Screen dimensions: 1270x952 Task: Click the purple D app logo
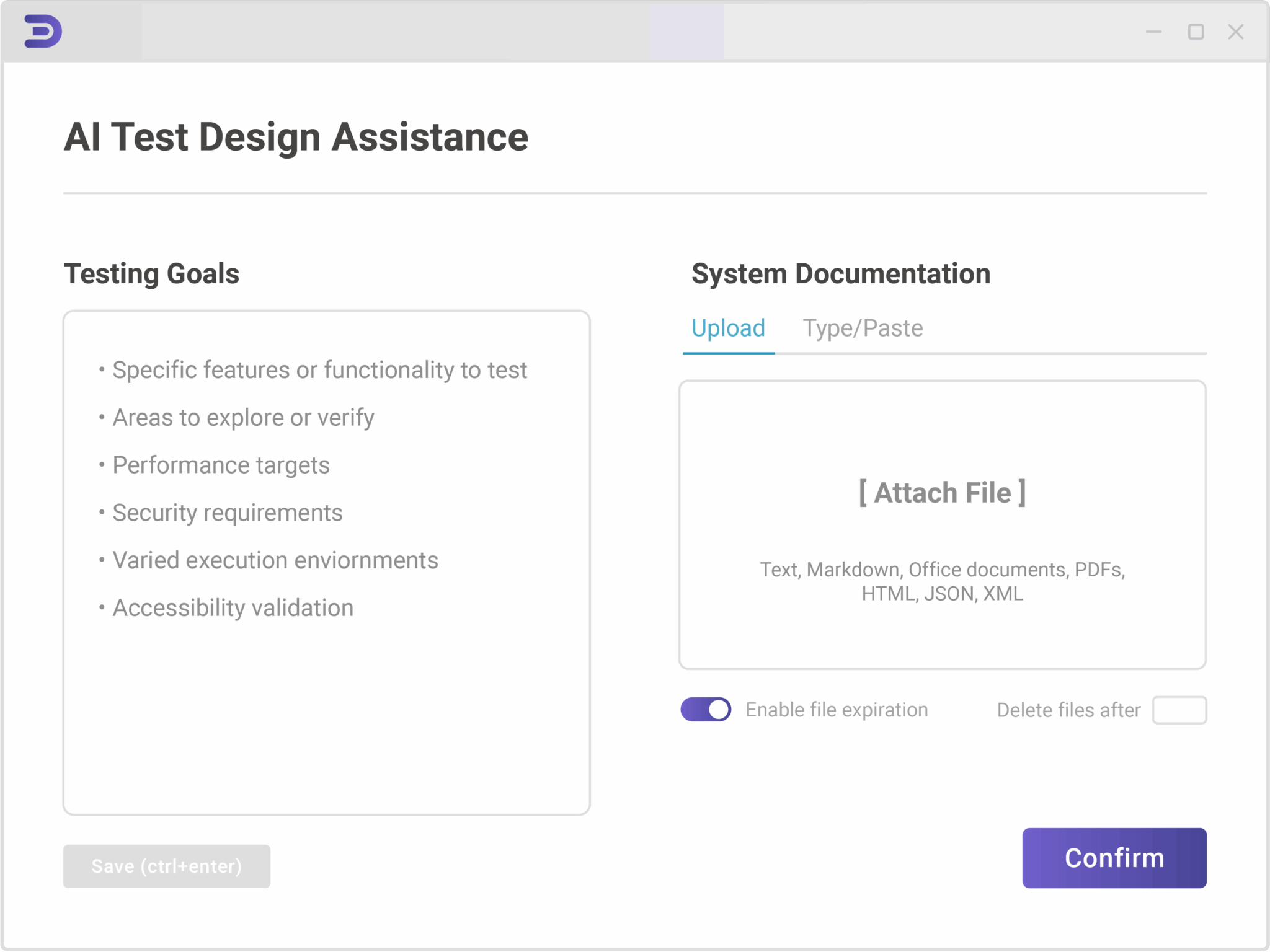click(x=43, y=31)
